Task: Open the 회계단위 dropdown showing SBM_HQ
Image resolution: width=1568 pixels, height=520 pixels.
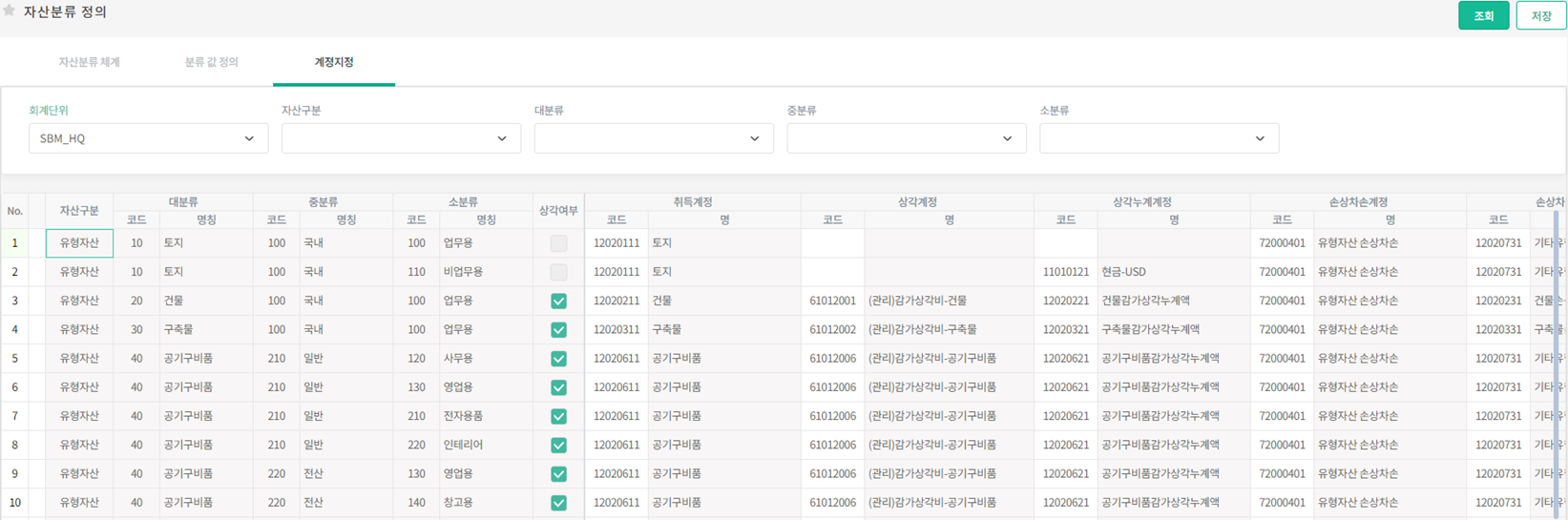Action: tap(148, 138)
